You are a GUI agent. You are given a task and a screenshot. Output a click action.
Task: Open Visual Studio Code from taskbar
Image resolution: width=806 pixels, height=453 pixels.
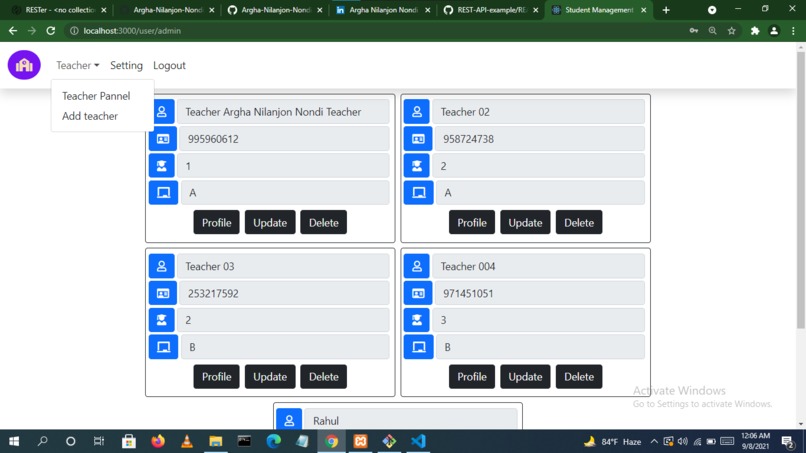click(418, 441)
